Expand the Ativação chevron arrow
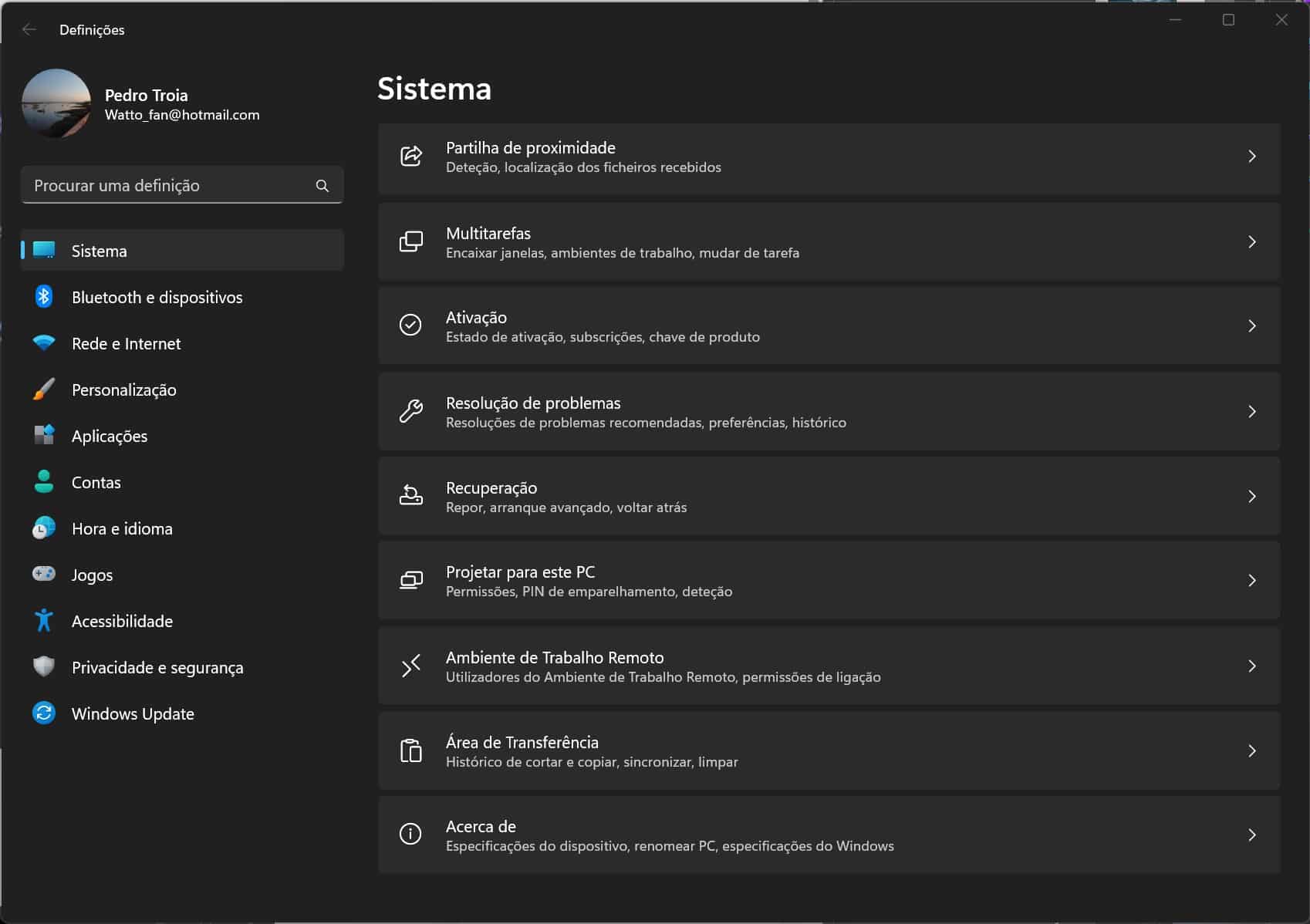1310x924 pixels. (x=1251, y=326)
